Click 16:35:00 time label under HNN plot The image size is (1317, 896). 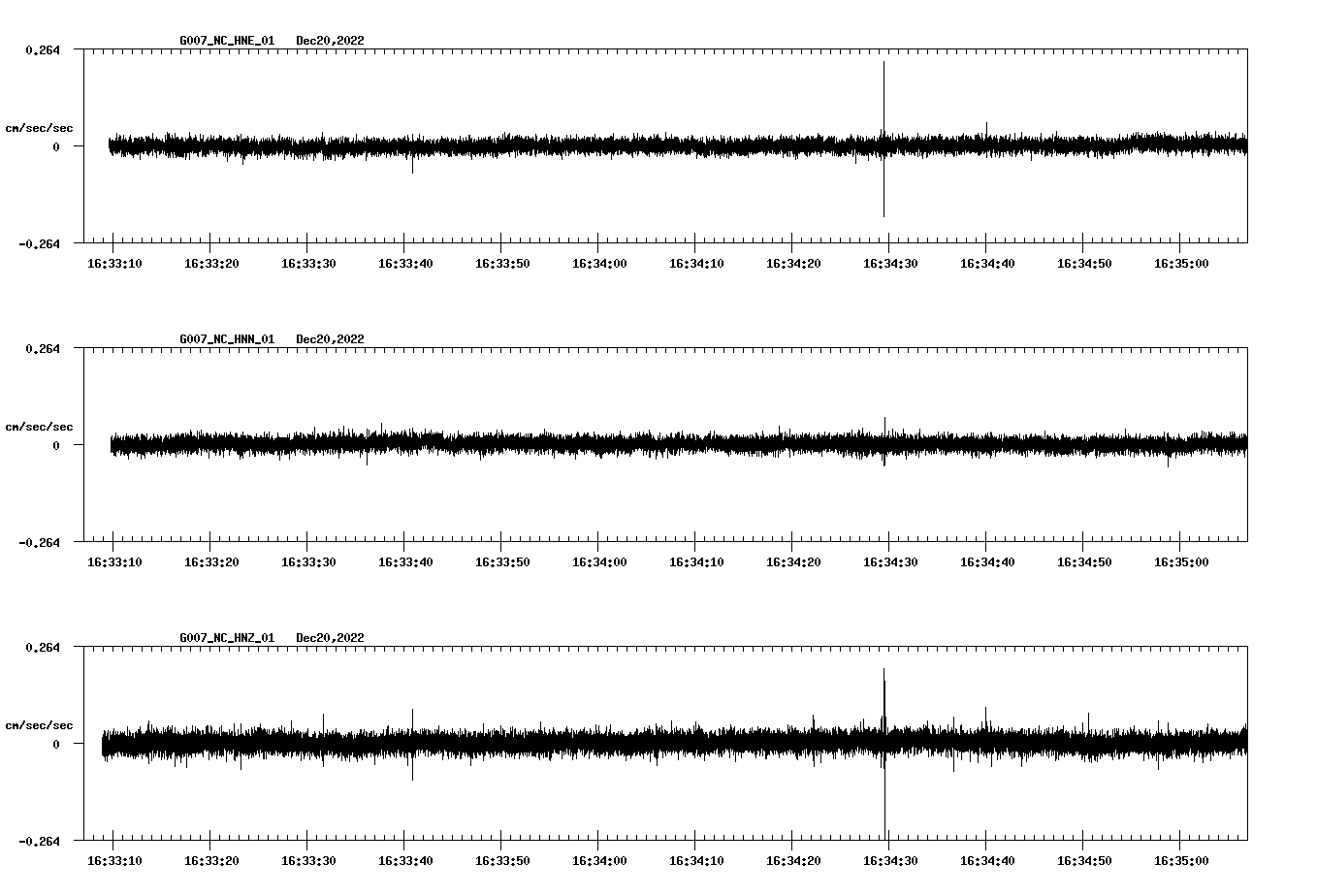point(1181,562)
